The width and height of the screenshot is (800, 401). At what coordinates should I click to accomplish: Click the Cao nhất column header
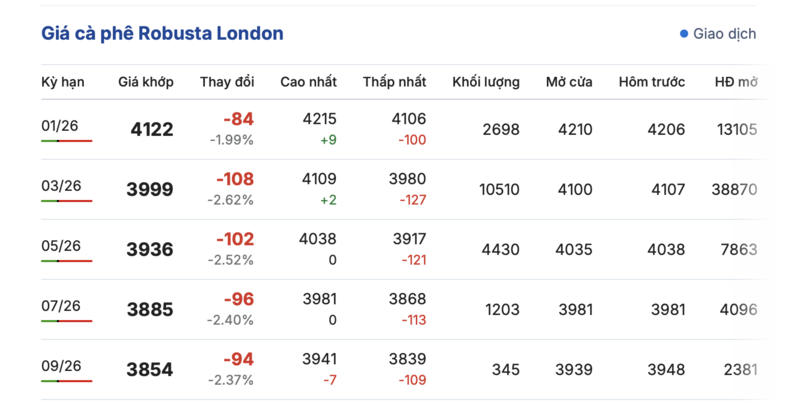tap(308, 82)
